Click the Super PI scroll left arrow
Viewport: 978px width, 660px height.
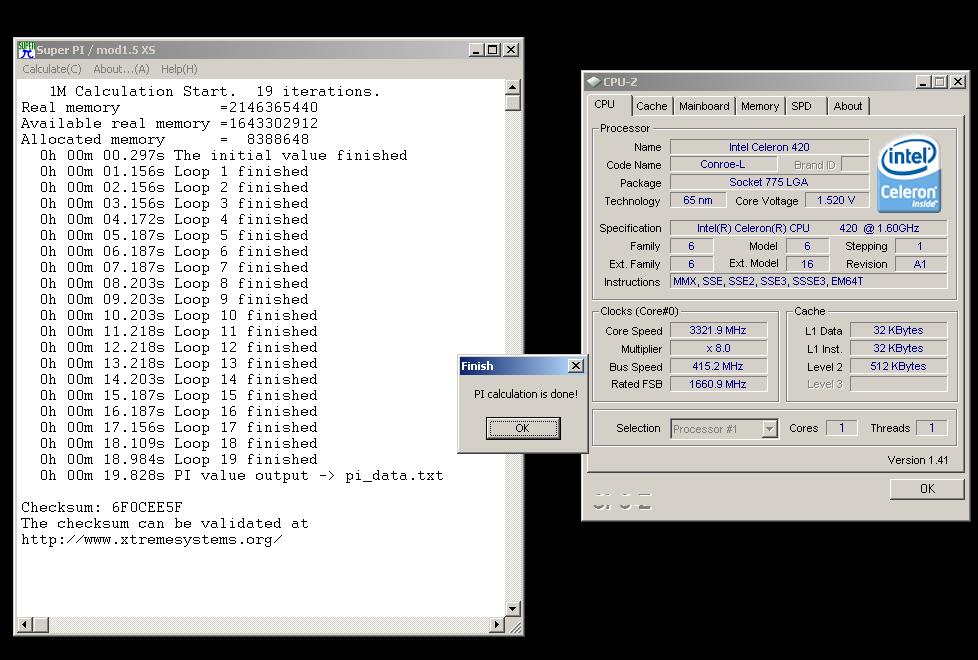click(25, 624)
